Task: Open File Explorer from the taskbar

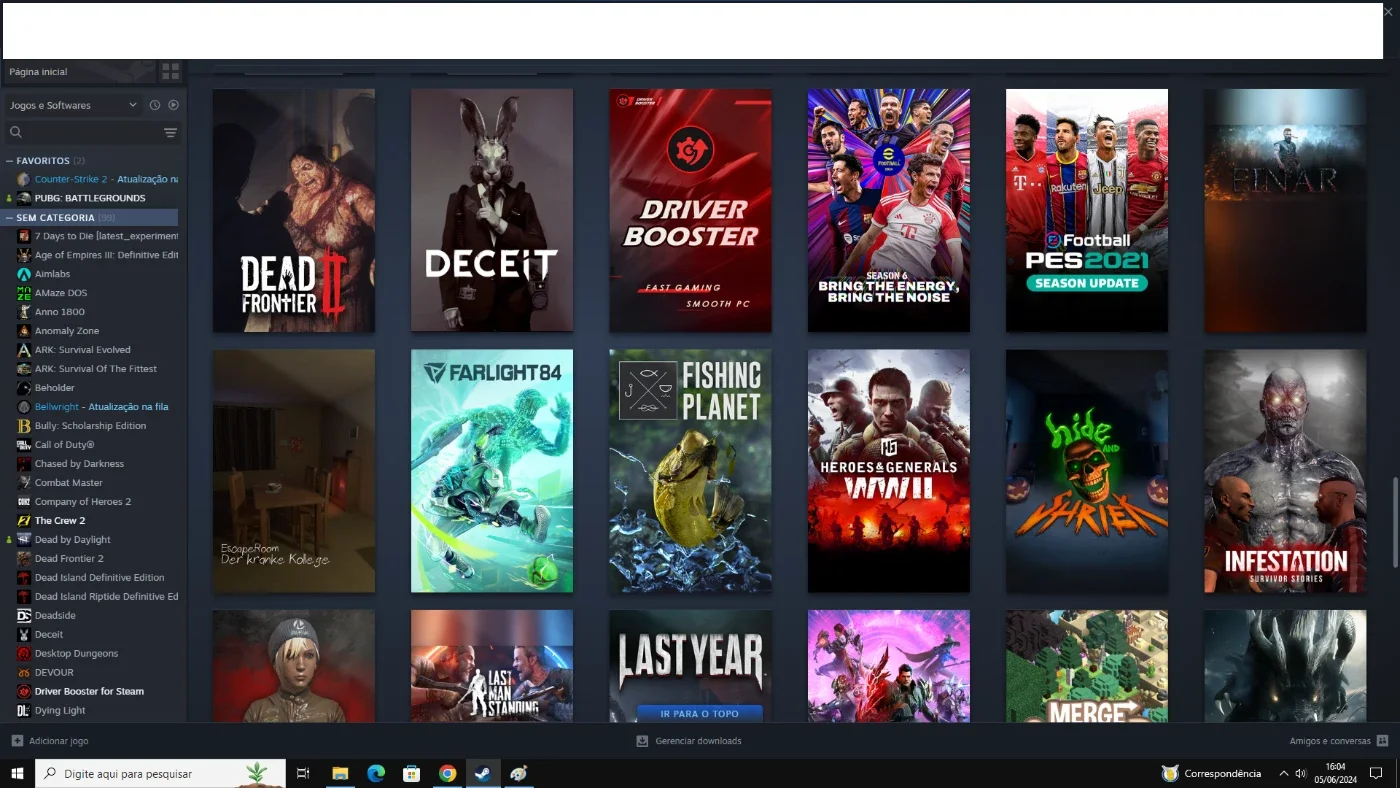Action: tap(340, 773)
